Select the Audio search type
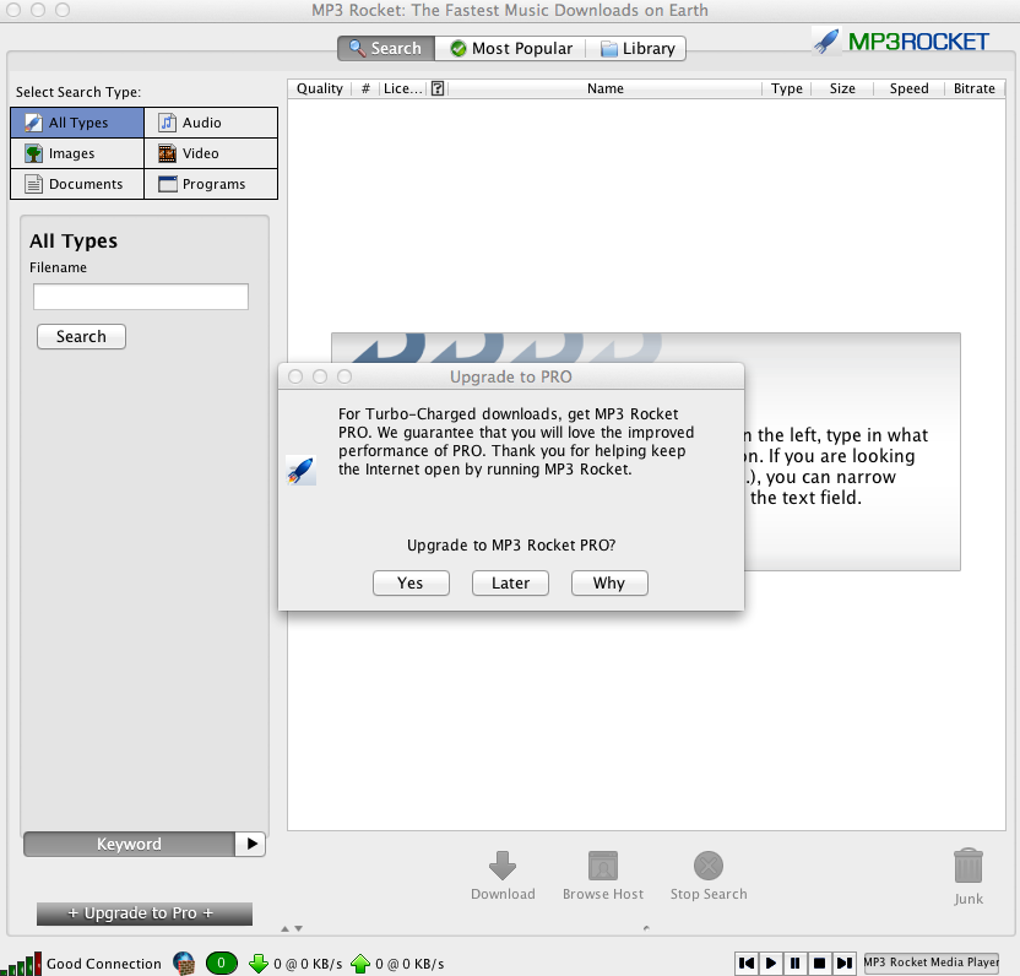The height and width of the screenshot is (976, 1020). [x=211, y=122]
